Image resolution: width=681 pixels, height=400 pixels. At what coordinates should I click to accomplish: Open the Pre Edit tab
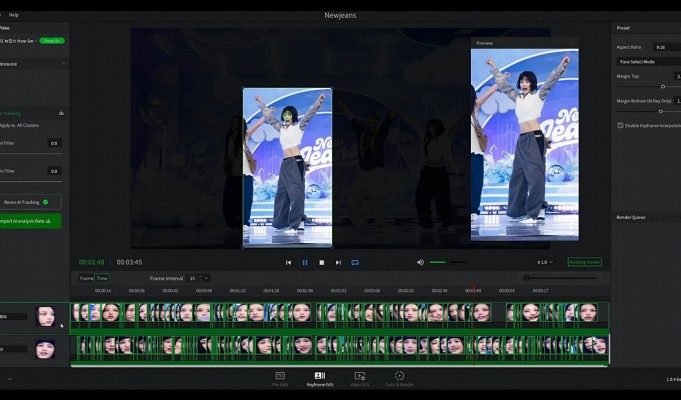point(279,378)
